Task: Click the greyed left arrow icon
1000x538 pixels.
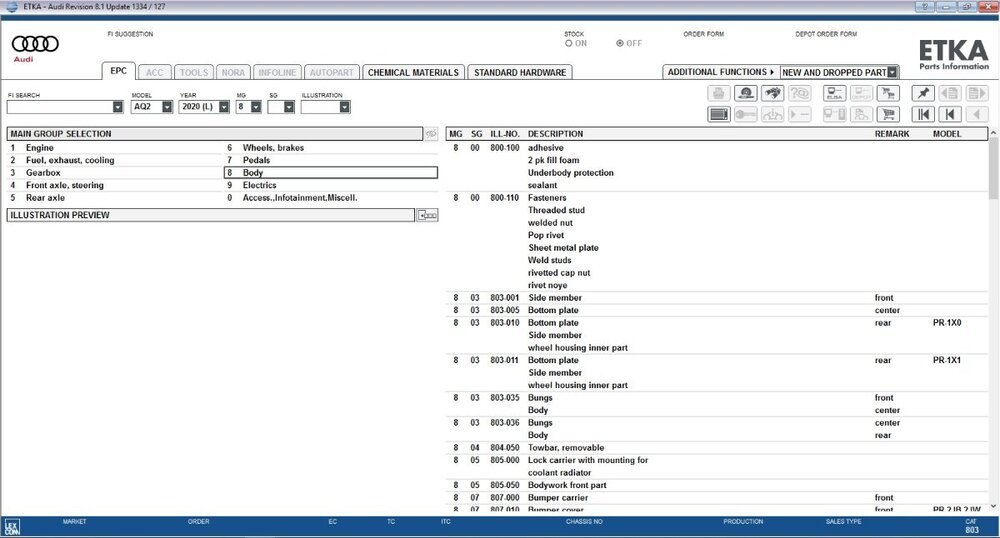Action: [x=976, y=114]
